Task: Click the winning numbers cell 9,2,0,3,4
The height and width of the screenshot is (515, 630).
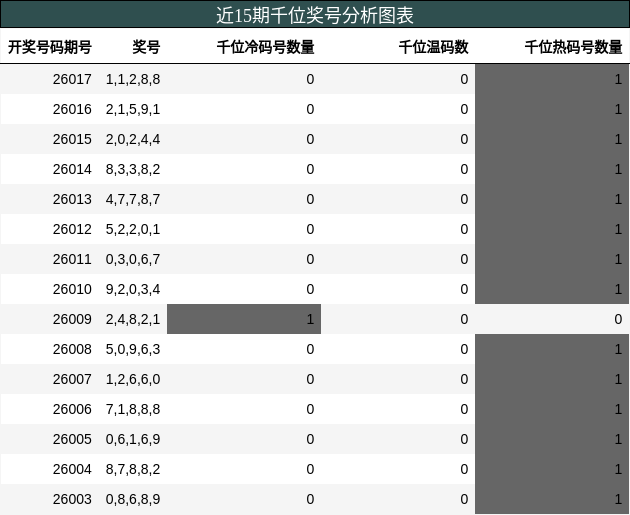Action: [x=133, y=289]
